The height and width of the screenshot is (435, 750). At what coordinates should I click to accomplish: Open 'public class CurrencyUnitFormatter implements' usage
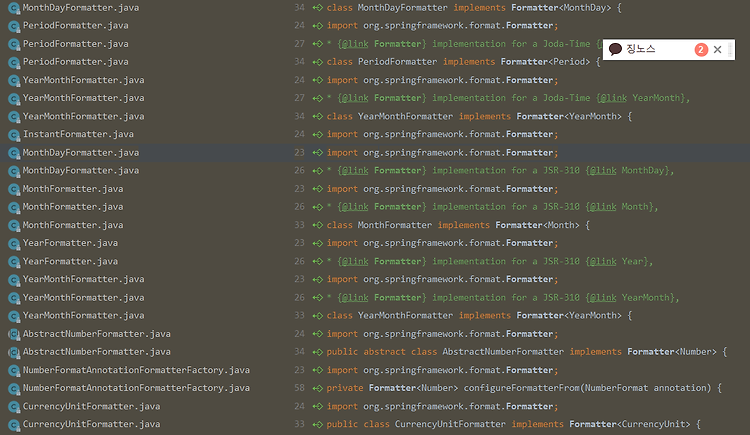(514, 424)
